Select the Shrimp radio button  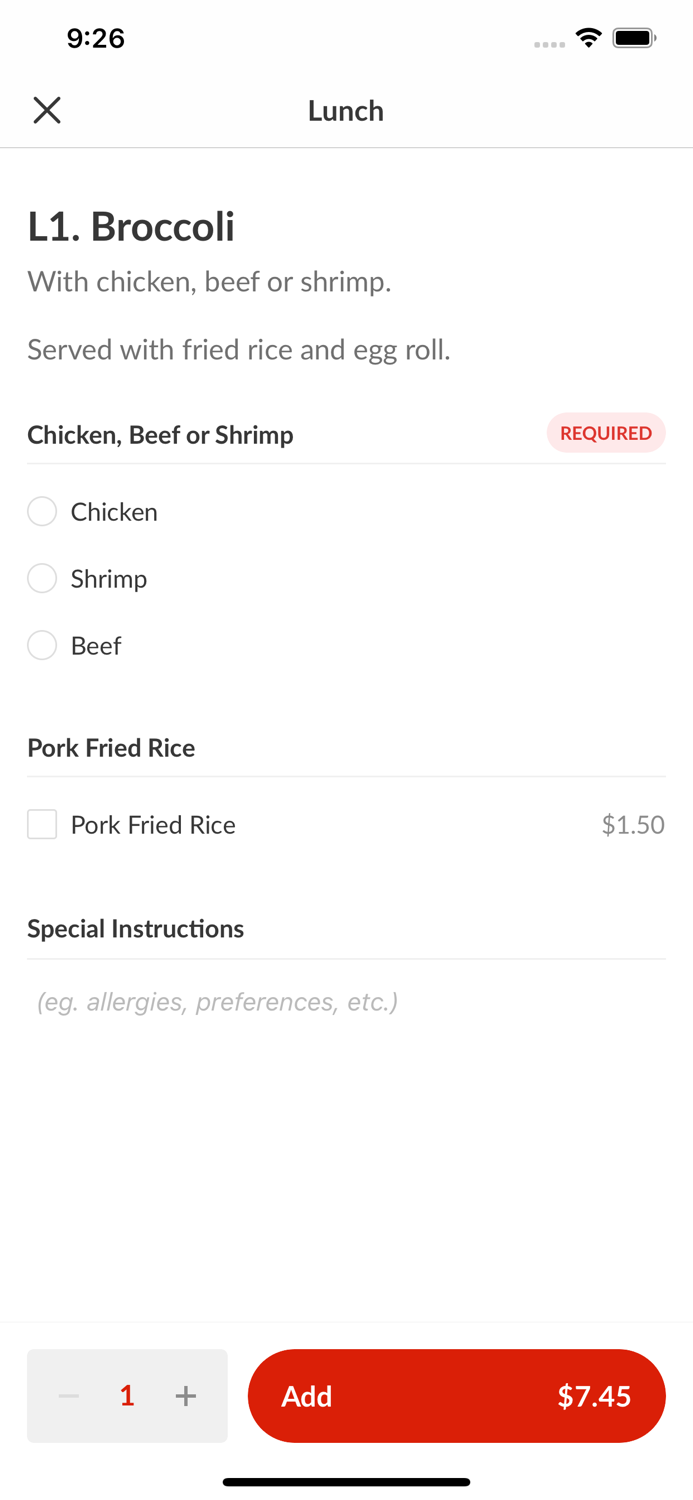coord(42,579)
